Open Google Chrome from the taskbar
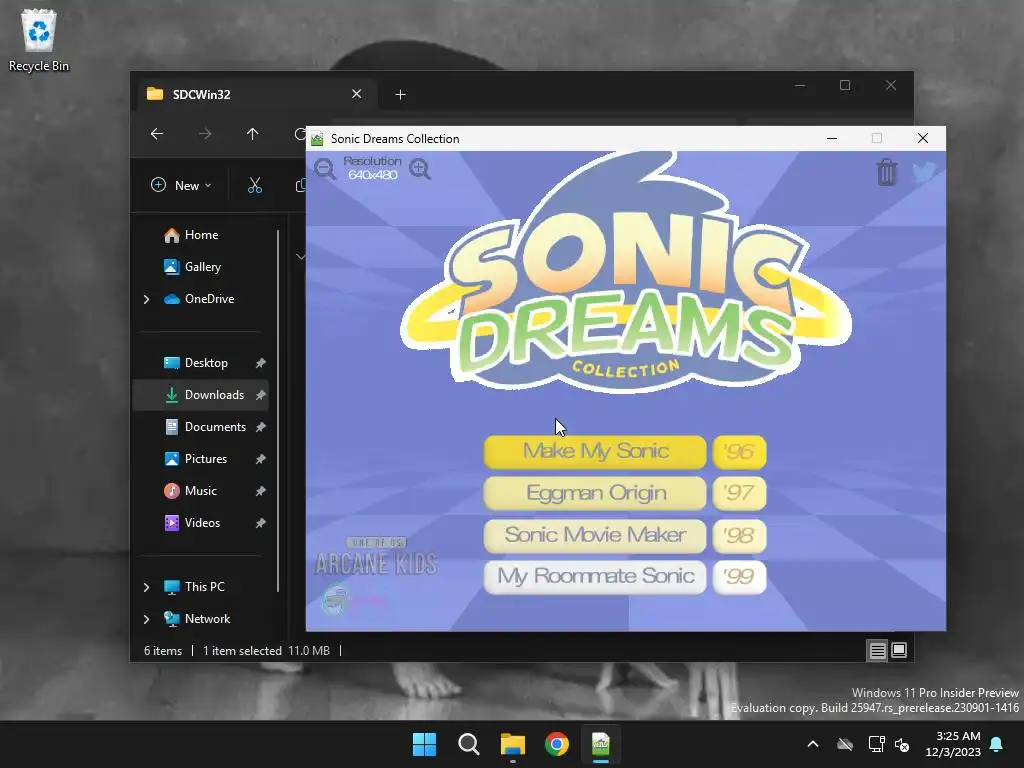The image size is (1024, 768). 556,744
